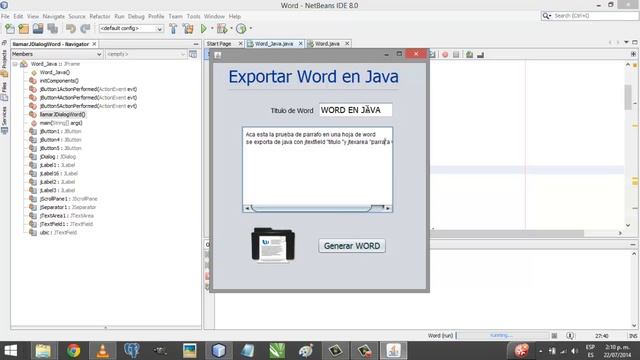Select jButton5ActionPerformed in Navigator
The height and width of the screenshot is (360, 640).
[88, 106]
